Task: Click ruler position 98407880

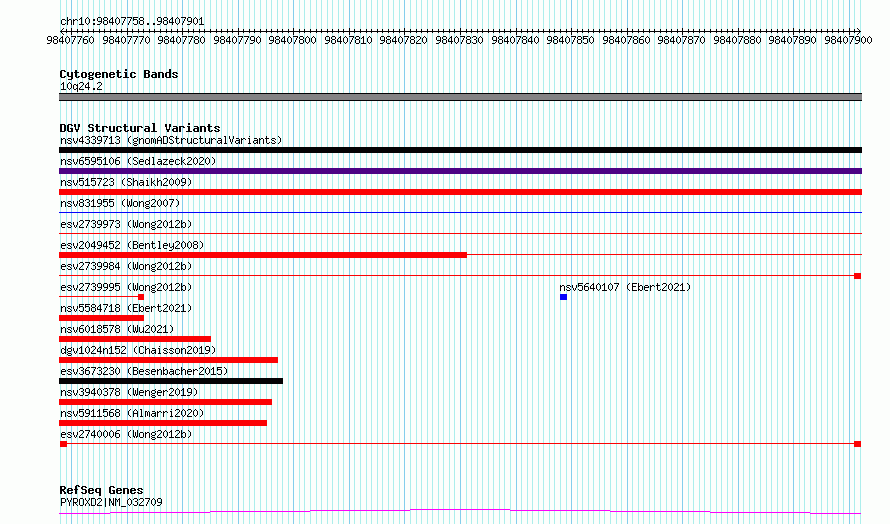Action: [737, 40]
